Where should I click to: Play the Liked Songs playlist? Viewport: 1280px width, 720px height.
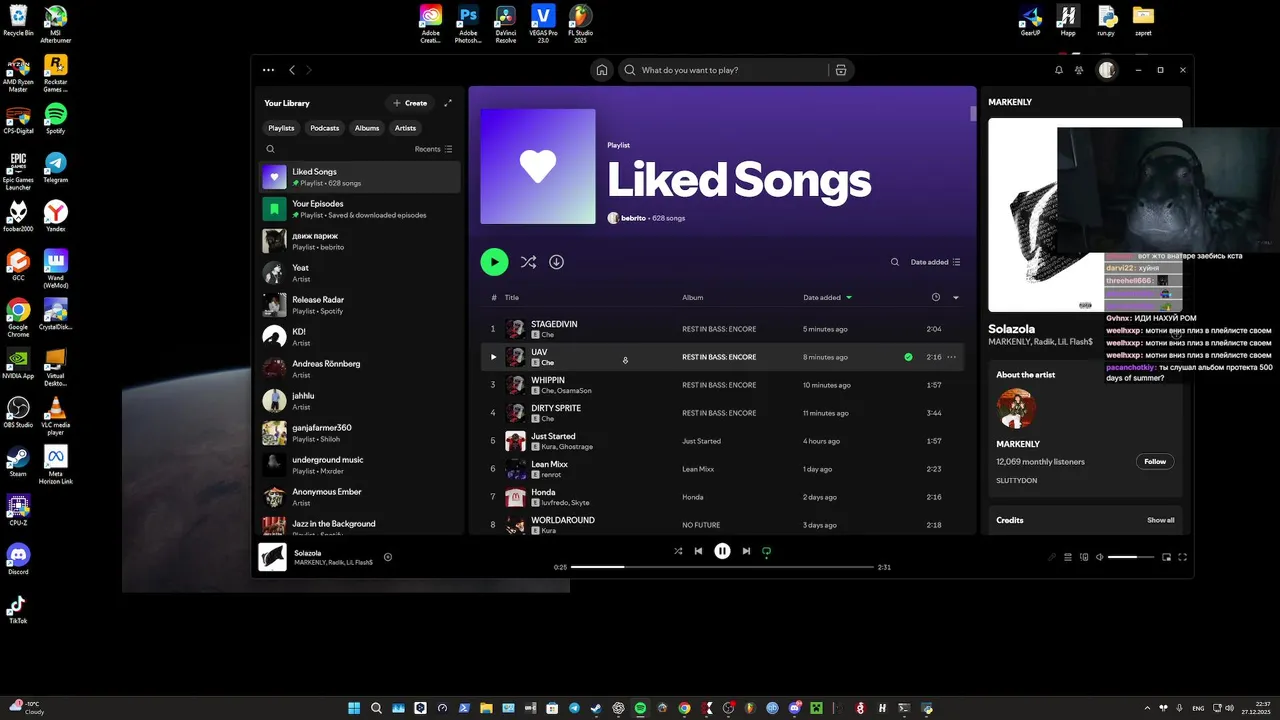[494, 262]
